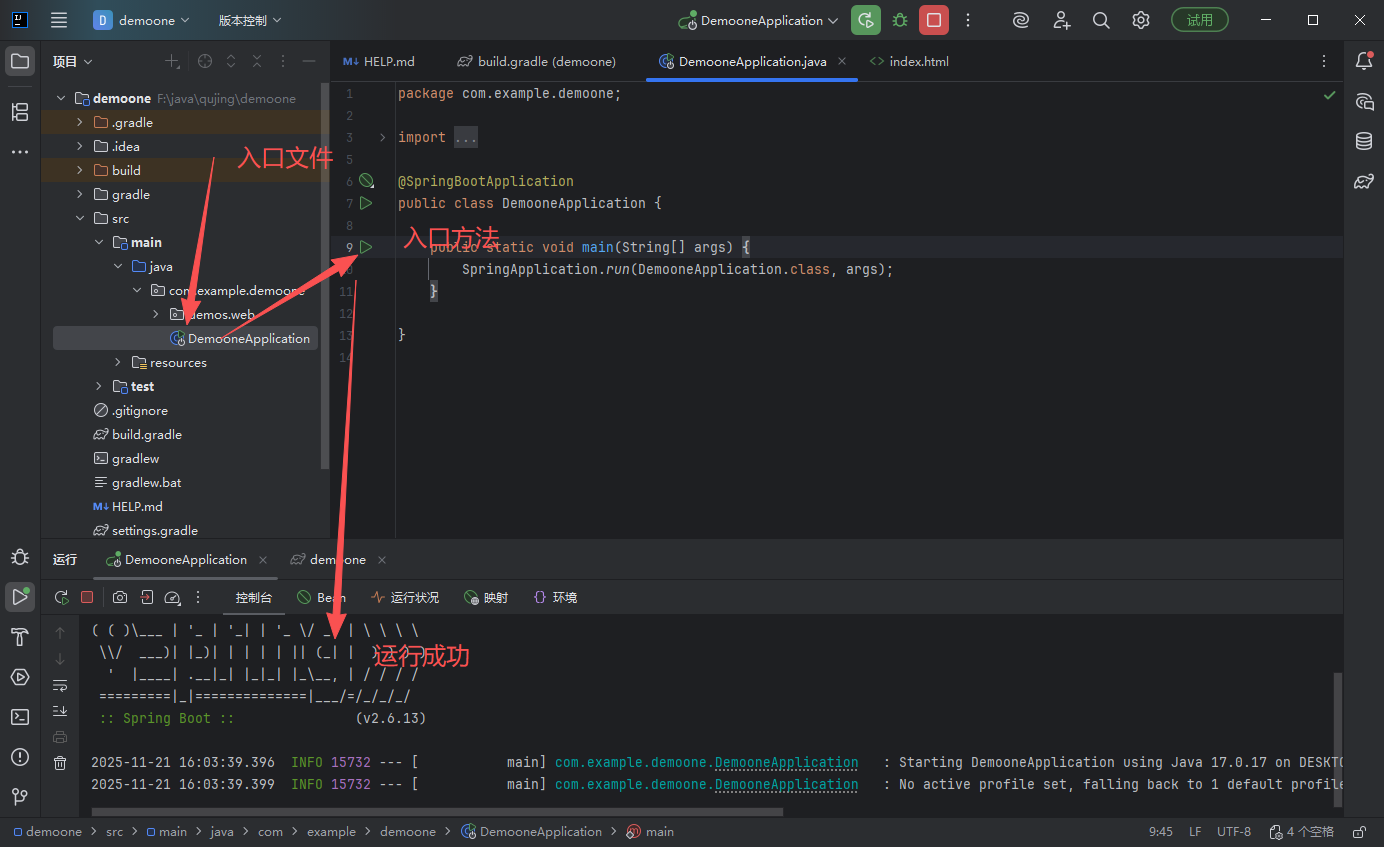Expand the test folder
The height and width of the screenshot is (847, 1384).
click(x=99, y=387)
